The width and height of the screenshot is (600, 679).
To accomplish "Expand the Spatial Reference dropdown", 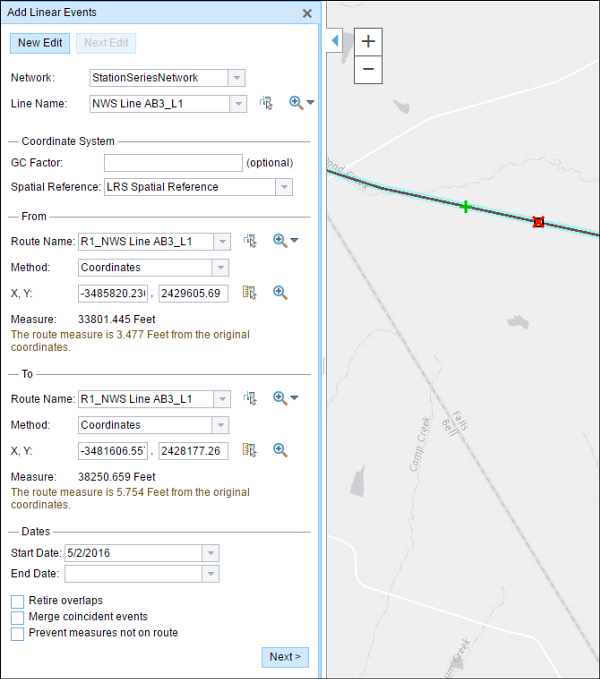I will 284,187.
